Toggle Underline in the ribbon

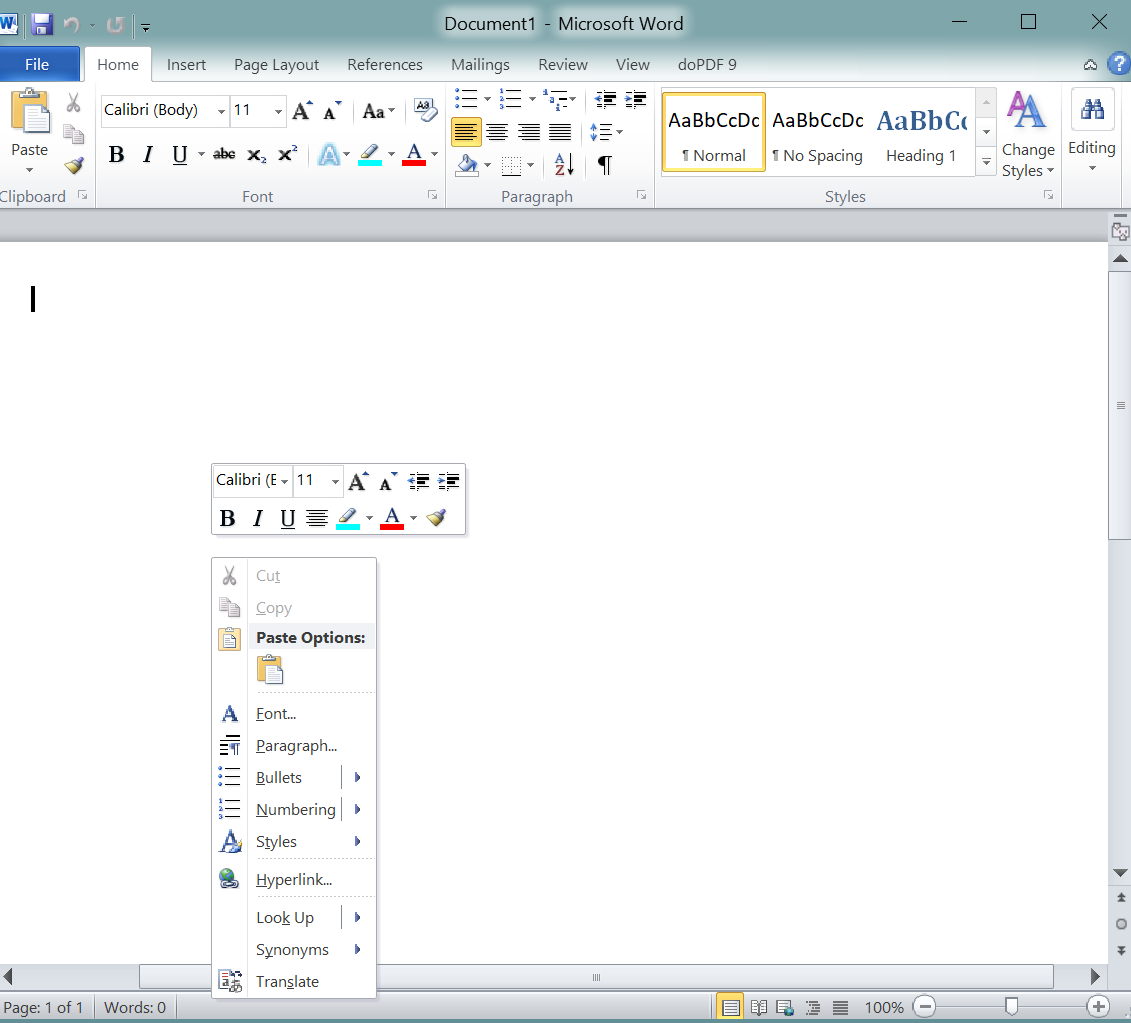(180, 154)
